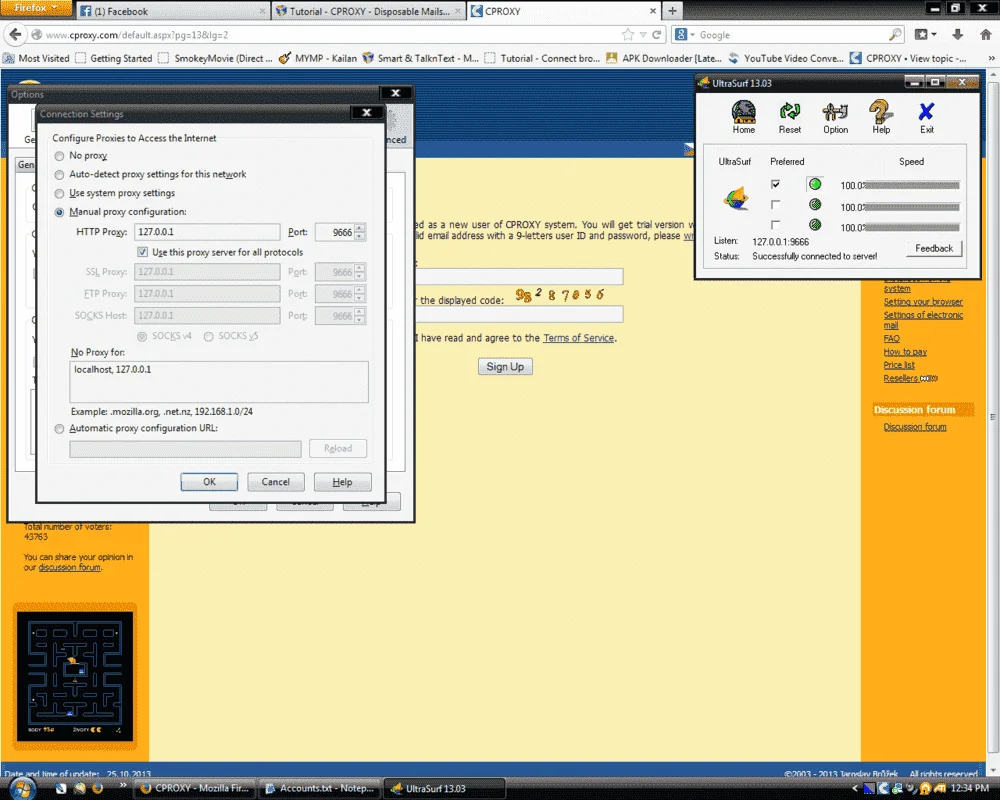Screen dimensions: 1000x800
Task: Check third UltraSurf Preferred server checkbox
Action: click(x=776, y=225)
